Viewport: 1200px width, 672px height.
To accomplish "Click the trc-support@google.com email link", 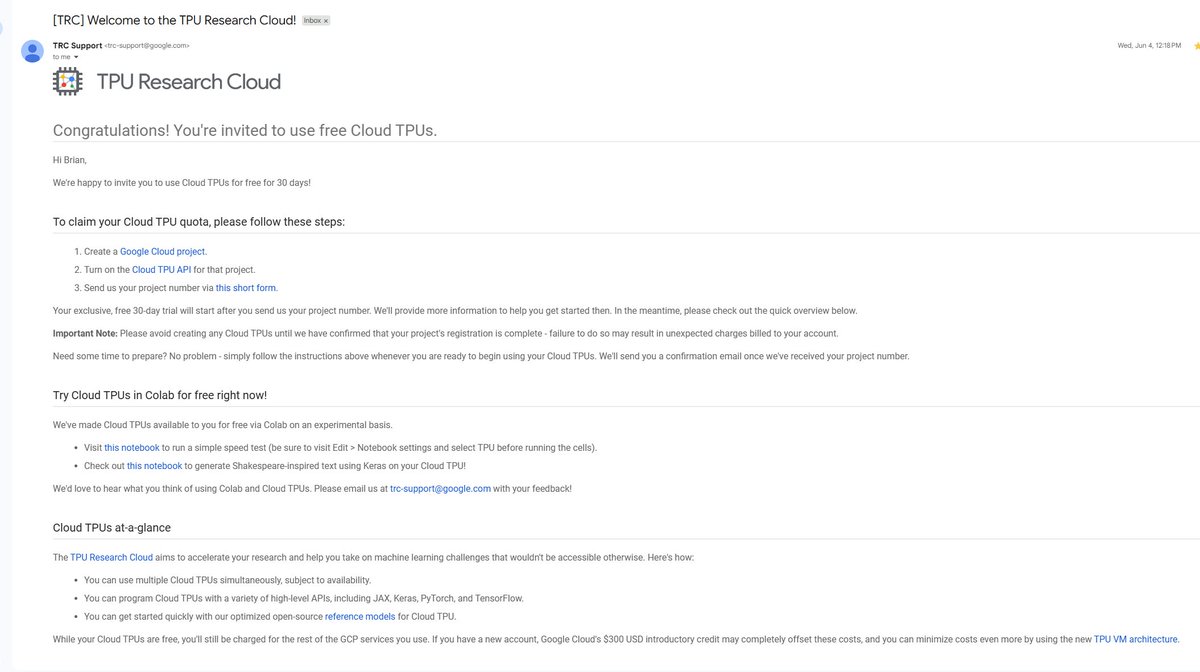I will pos(440,489).
